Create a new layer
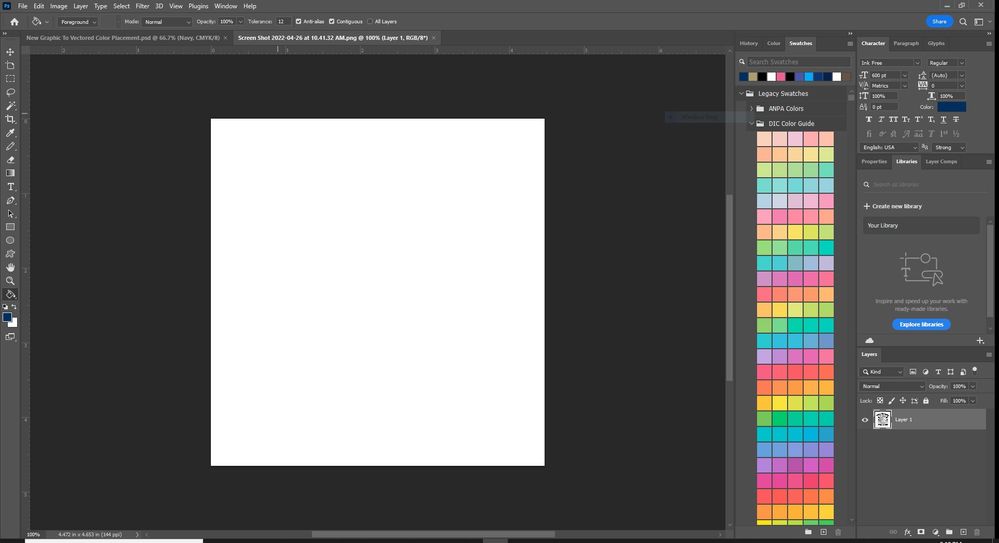Image resolution: width=999 pixels, height=543 pixels. (963, 532)
